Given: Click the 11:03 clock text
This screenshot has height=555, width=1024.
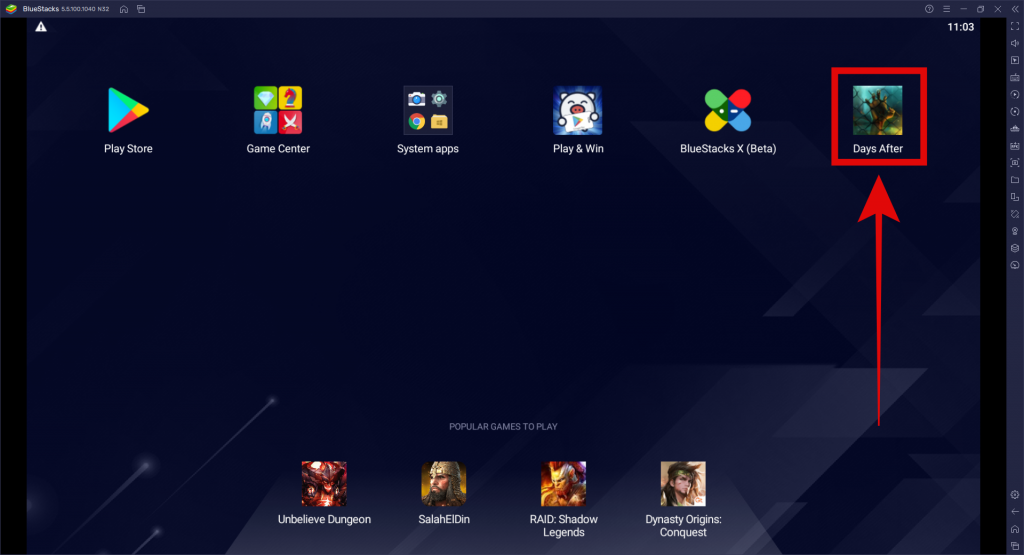Looking at the screenshot, I should (961, 27).
